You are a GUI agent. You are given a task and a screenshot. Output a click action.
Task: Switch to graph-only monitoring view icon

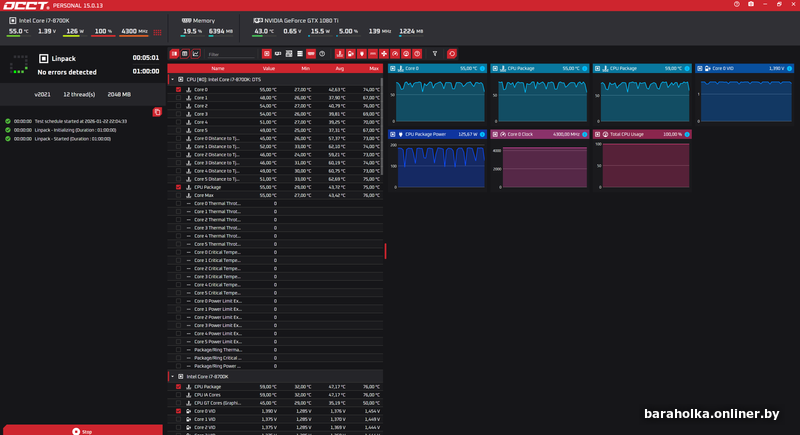(195, 53)
